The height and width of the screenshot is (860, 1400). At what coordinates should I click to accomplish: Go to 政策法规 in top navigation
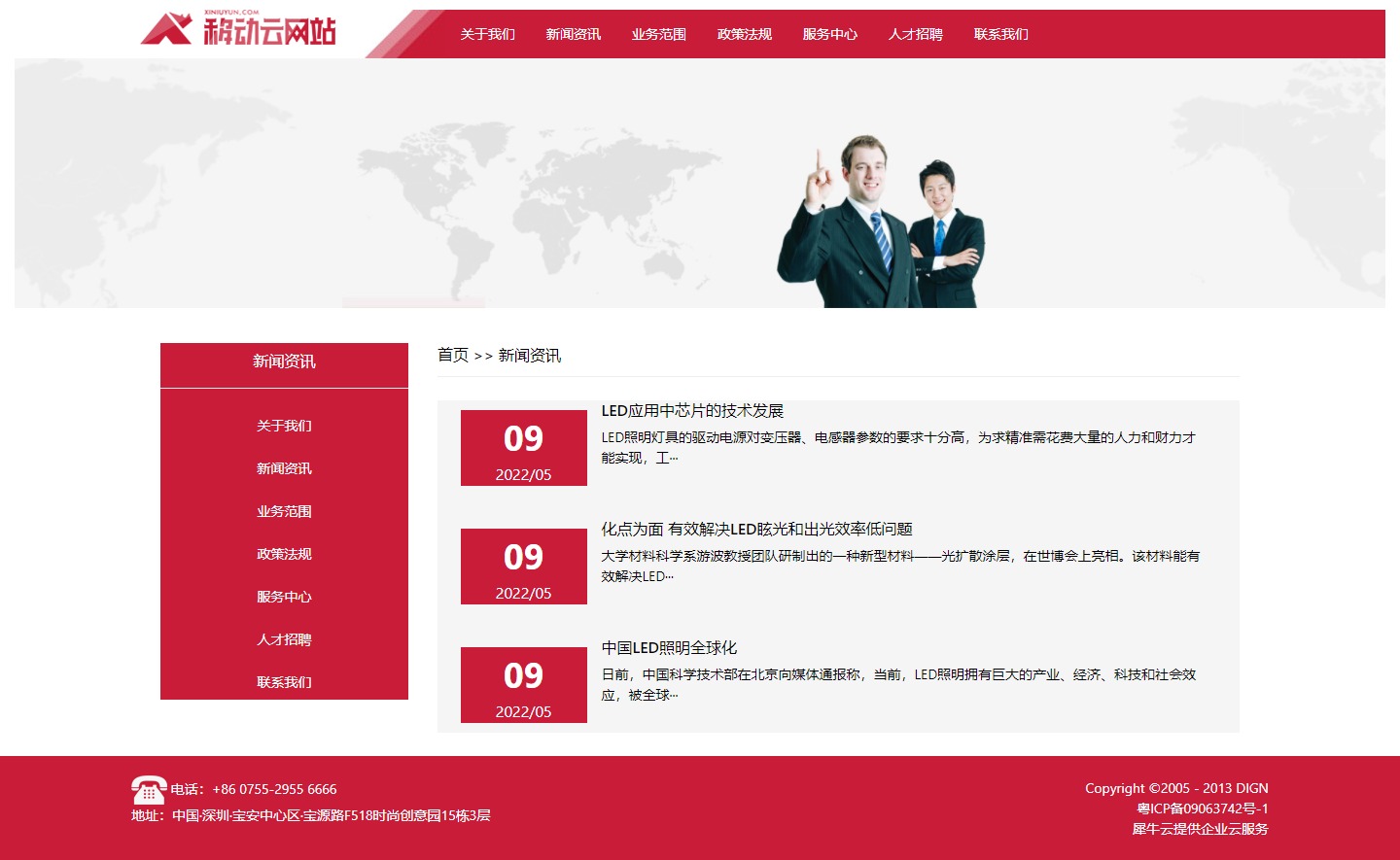744,34
